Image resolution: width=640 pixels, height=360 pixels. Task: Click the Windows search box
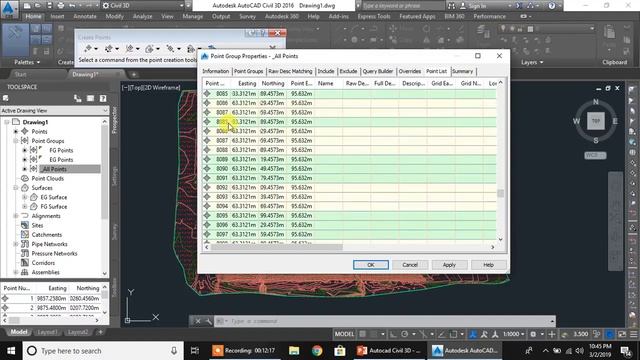tap(102, 351)
